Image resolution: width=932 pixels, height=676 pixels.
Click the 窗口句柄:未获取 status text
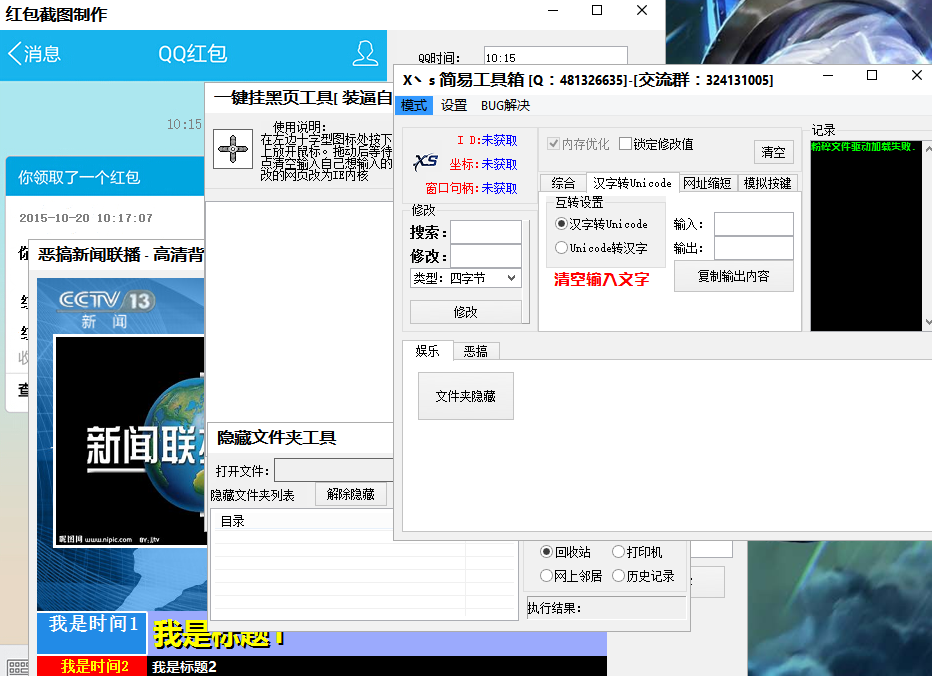[x=471, y=188]
